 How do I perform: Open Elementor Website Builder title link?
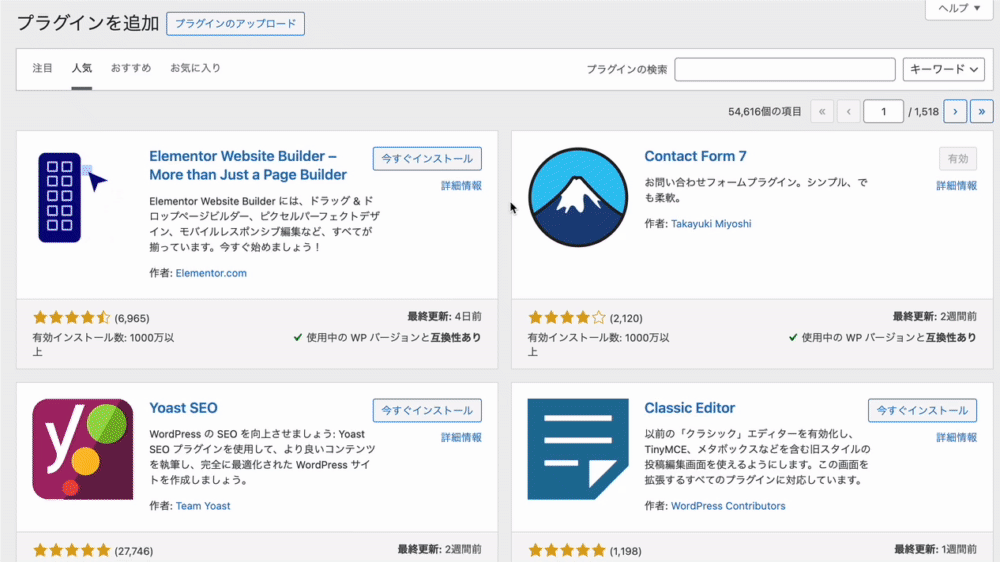(248, 165)
